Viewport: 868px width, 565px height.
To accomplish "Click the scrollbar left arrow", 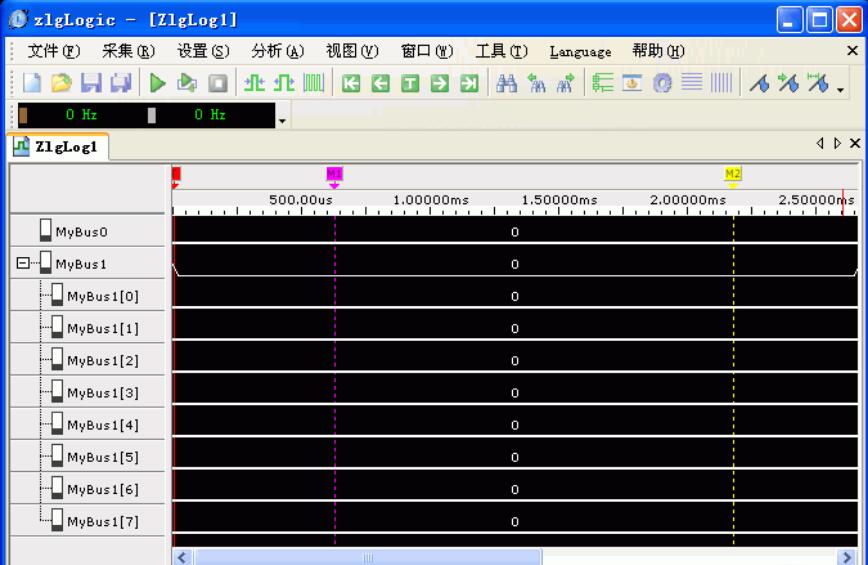I will tap(182, 557).
